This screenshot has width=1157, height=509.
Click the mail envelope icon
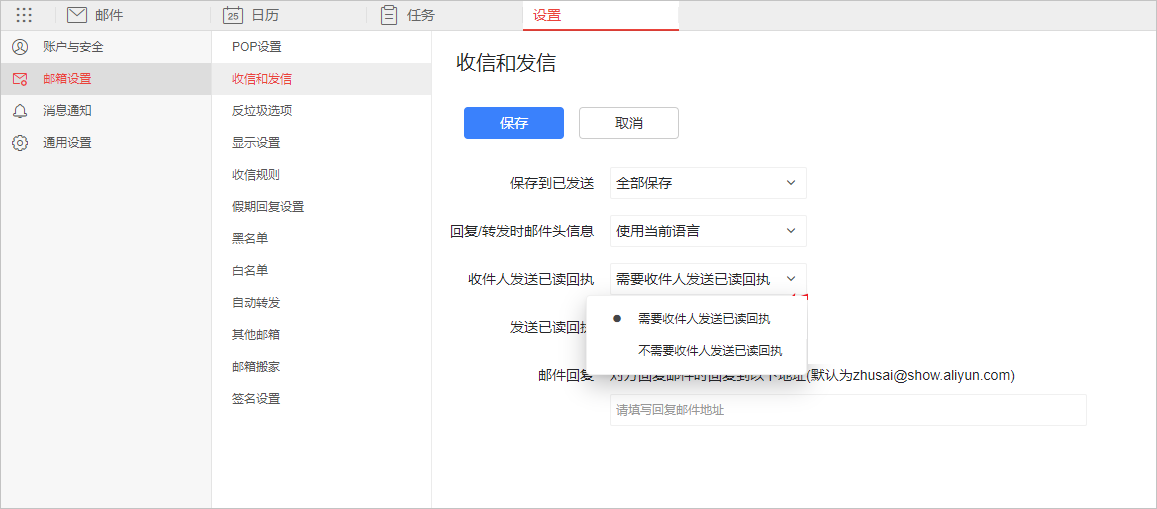77,15
